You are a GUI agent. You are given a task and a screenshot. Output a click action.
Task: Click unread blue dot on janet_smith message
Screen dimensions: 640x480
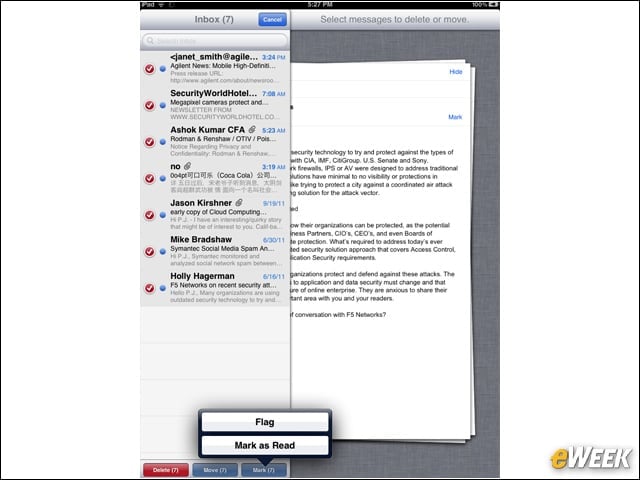click(x=162, y=69)
